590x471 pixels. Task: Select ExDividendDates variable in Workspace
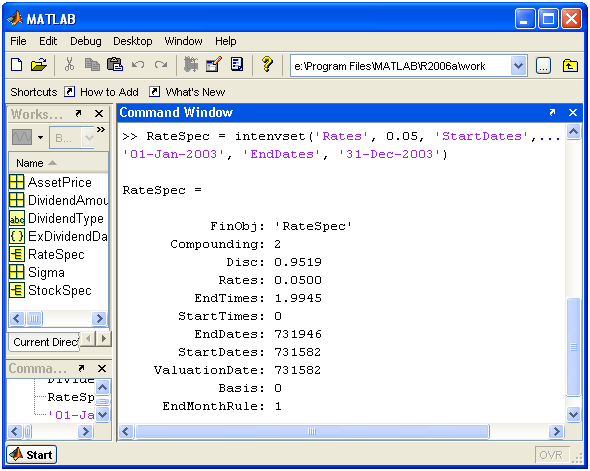58,236
